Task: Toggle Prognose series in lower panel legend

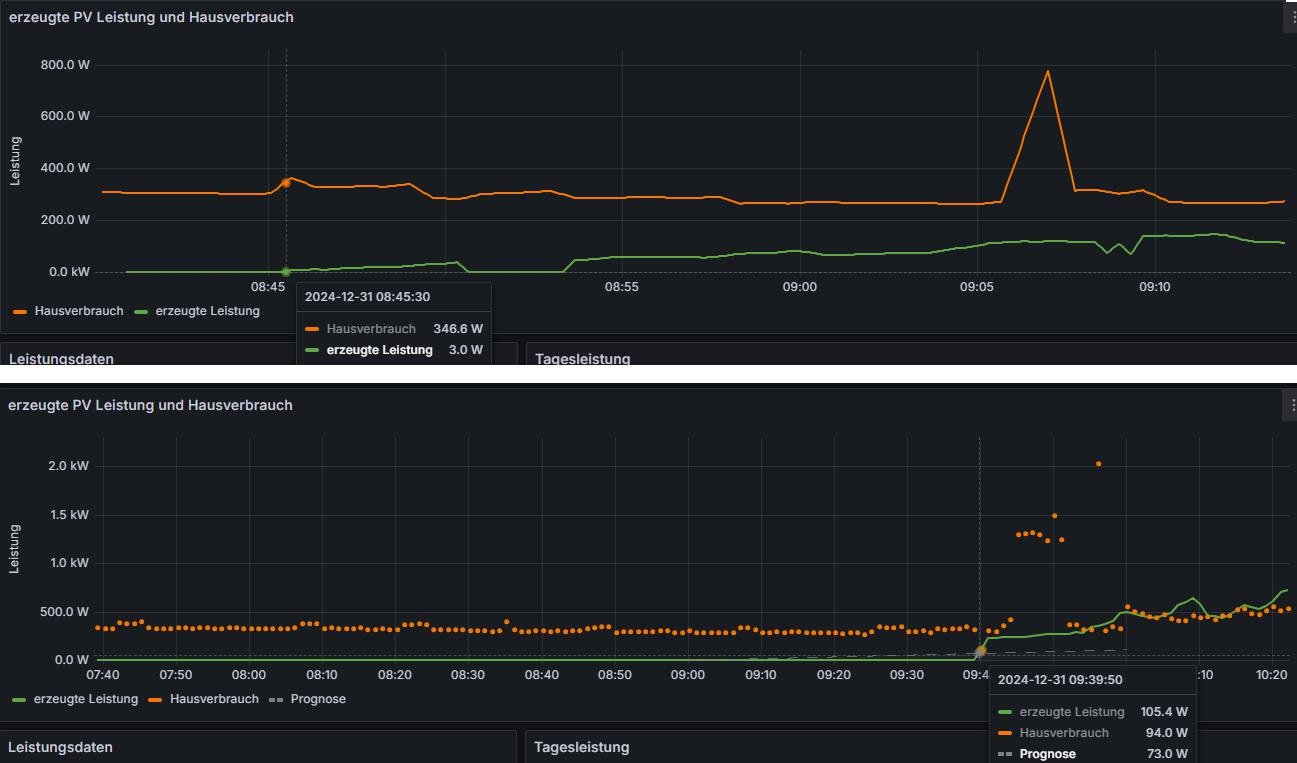Action: coord(318,699)
